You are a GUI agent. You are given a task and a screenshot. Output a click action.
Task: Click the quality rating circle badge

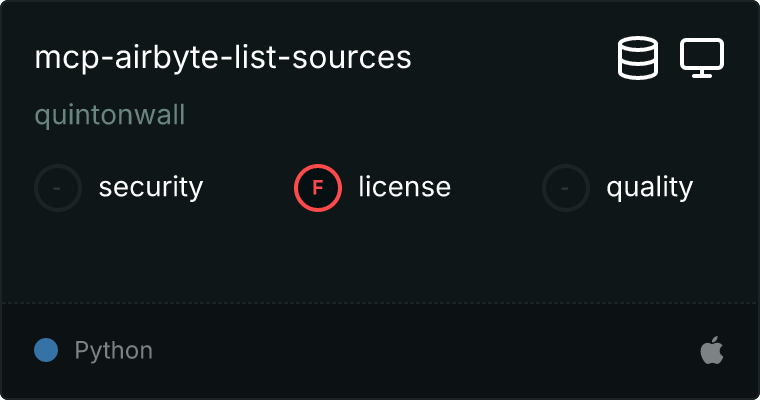pyautogui.click(x=566, y=187)
